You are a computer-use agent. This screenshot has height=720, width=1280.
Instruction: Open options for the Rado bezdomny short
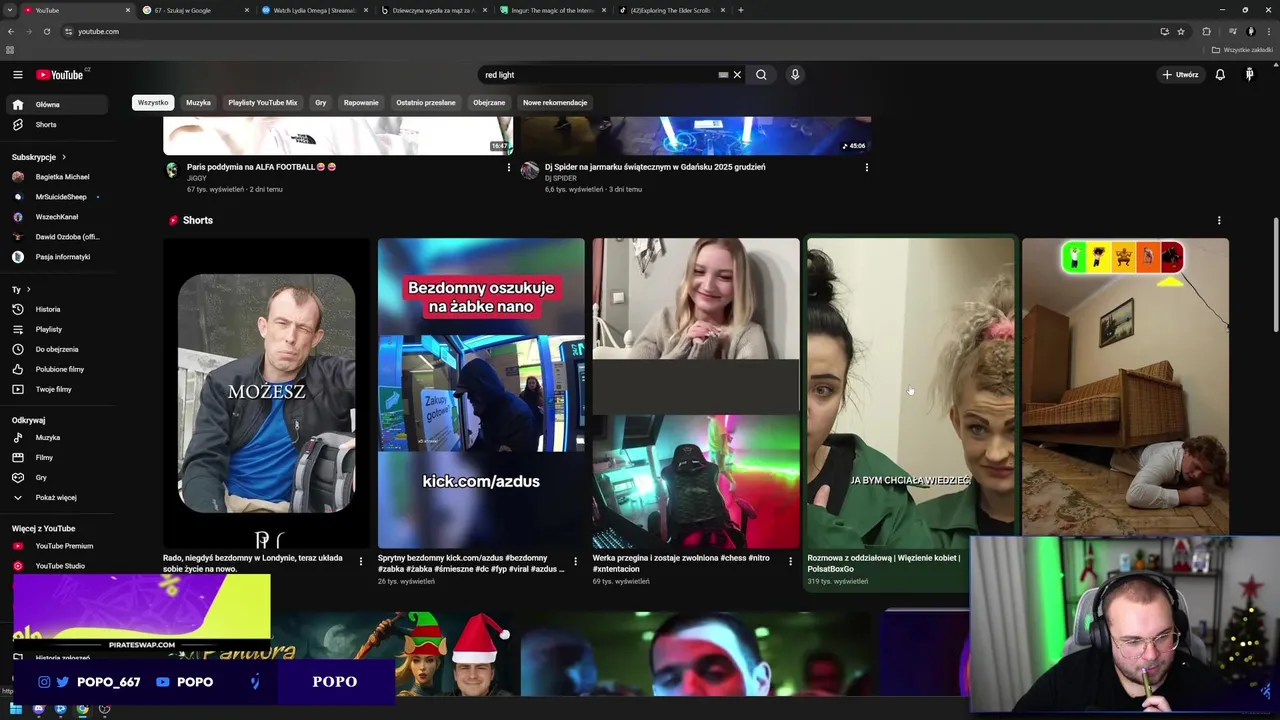[361, 561]
